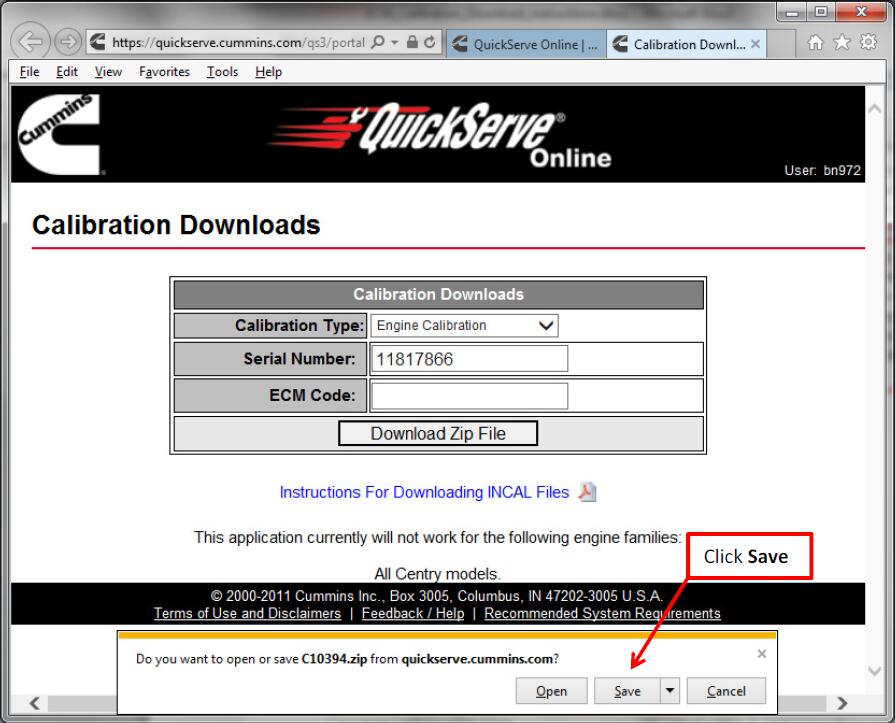Open the Feedback / Help link
895x723 pixels.
(x=413, y=613)
